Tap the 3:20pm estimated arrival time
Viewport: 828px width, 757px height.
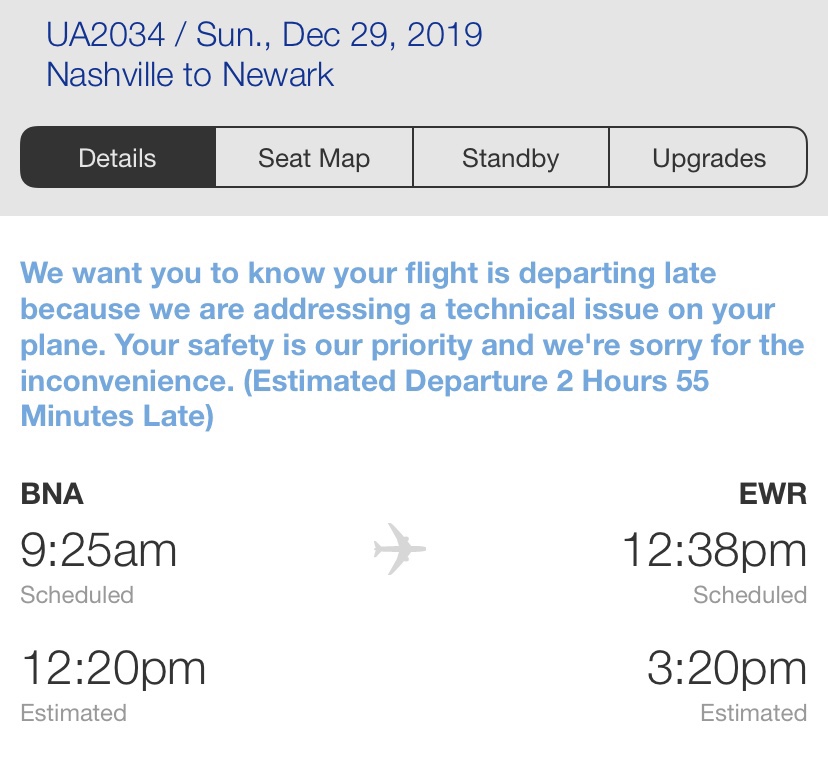tap(727, 668)
